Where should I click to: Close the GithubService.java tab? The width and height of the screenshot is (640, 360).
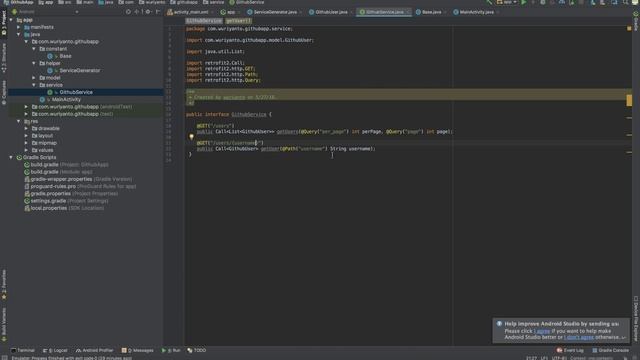[408, 12]
